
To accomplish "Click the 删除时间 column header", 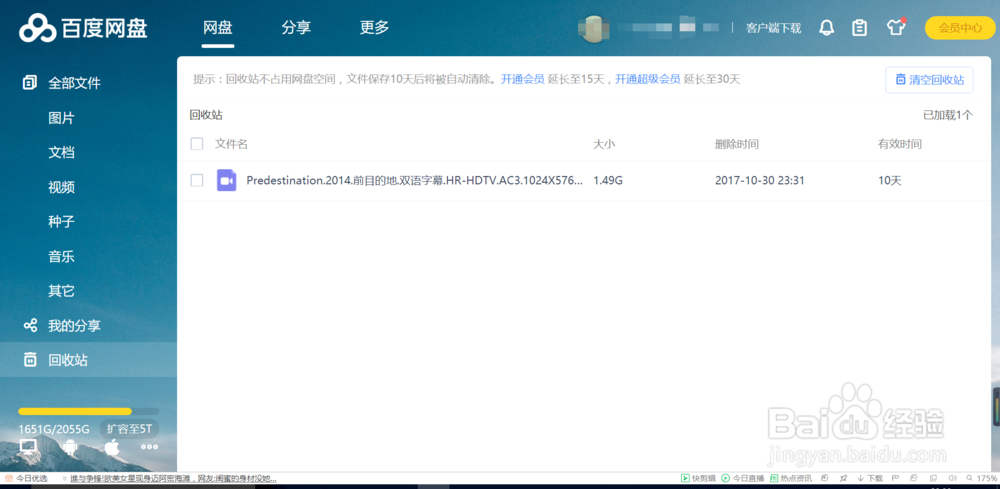I will 737,144.
